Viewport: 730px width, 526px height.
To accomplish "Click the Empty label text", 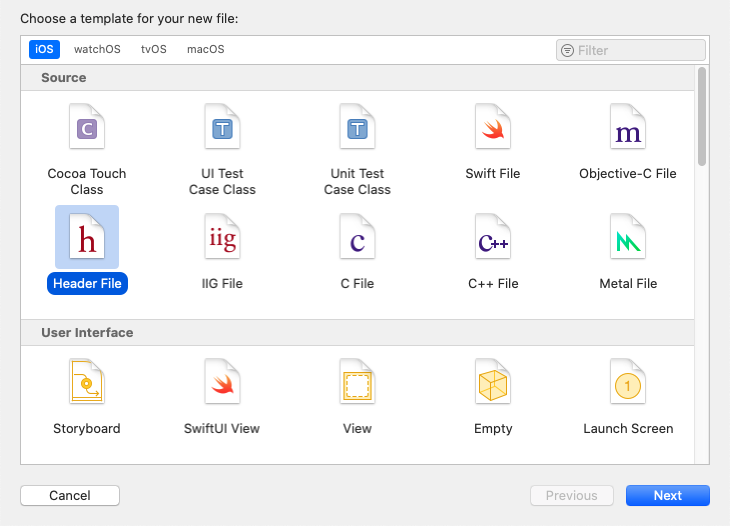I will click(x=493, y=428).
